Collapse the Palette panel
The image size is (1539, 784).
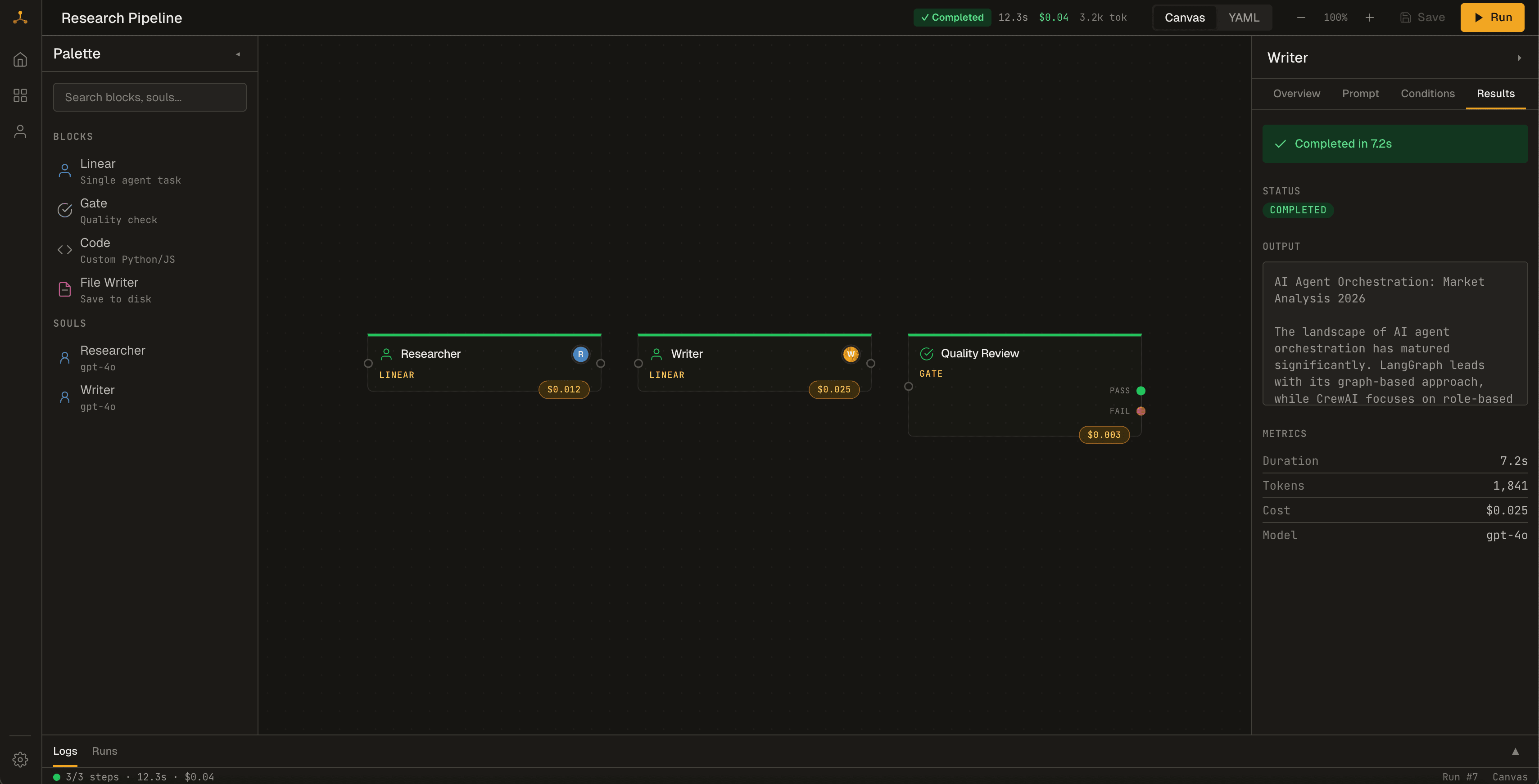point(238,54)
